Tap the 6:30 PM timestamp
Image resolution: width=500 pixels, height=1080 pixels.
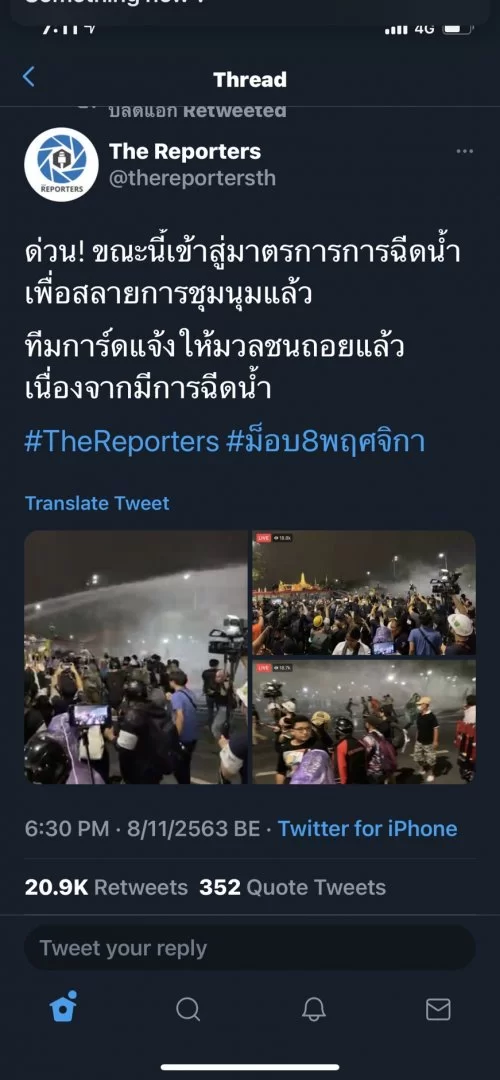click(67, 829)
